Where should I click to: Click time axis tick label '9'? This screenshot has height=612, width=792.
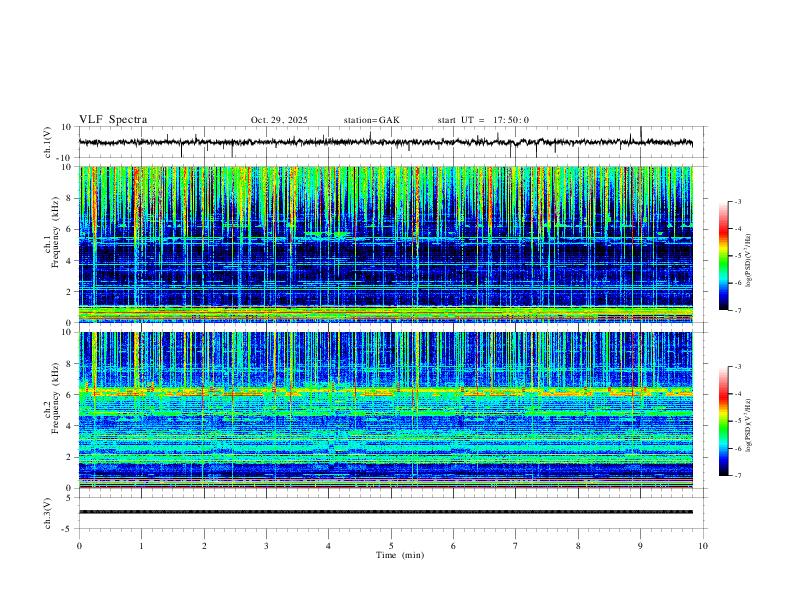click(640, 546)
